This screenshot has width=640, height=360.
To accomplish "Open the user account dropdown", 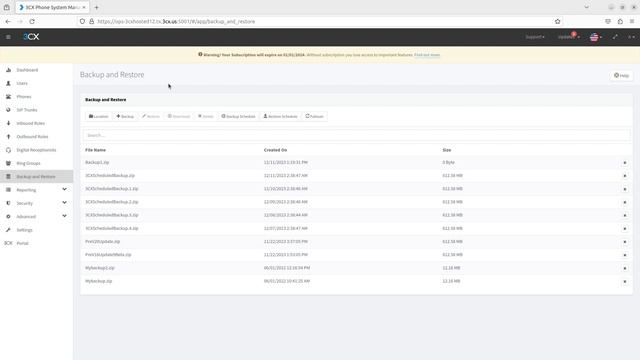I will coord(631,37).
